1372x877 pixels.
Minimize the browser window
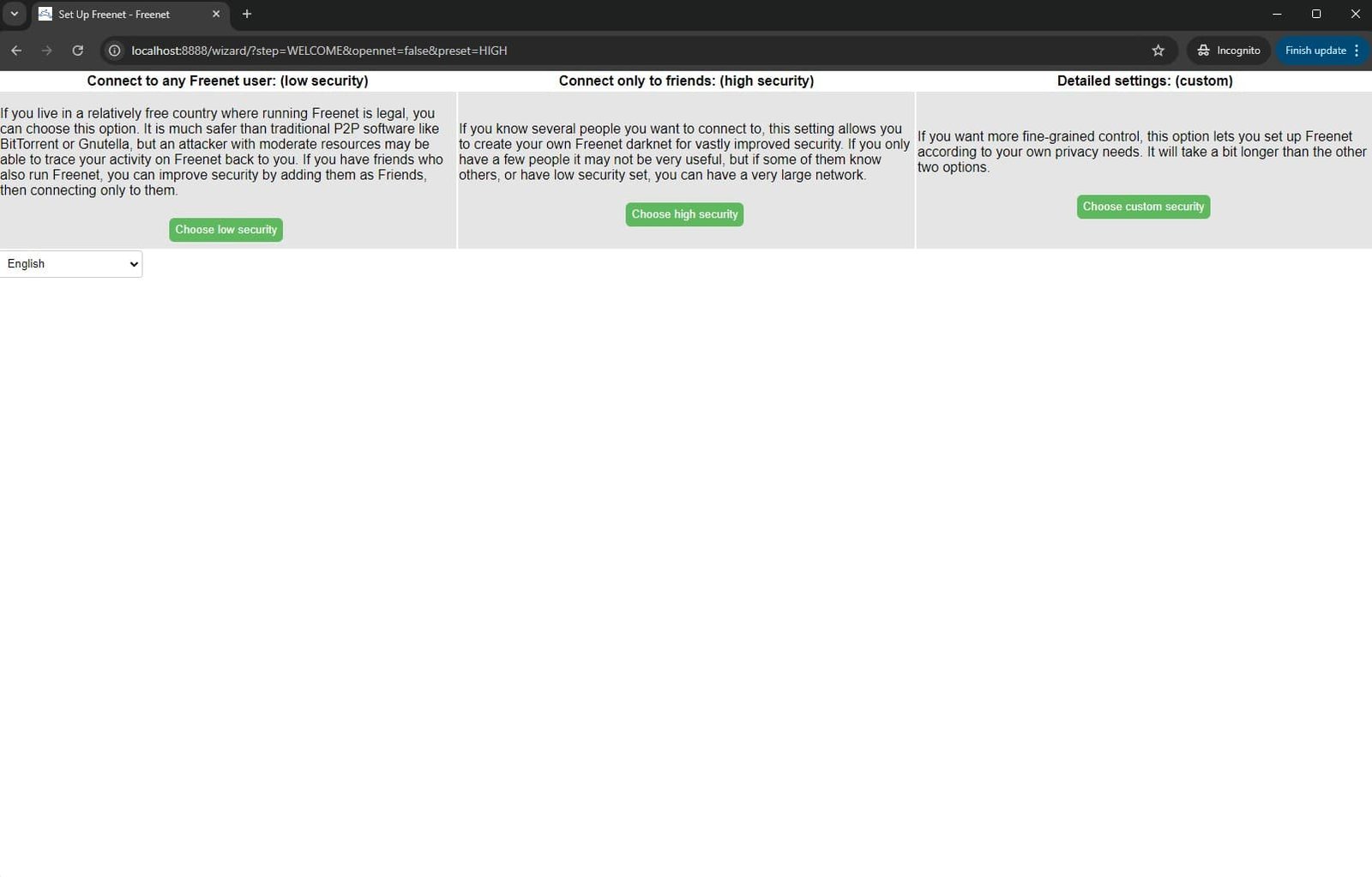tap(1277, 14)
